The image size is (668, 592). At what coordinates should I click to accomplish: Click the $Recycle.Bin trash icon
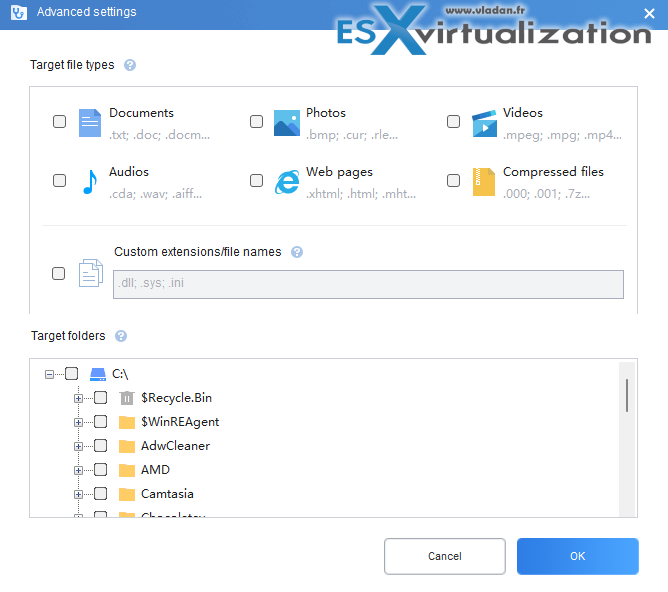(127, 398)
